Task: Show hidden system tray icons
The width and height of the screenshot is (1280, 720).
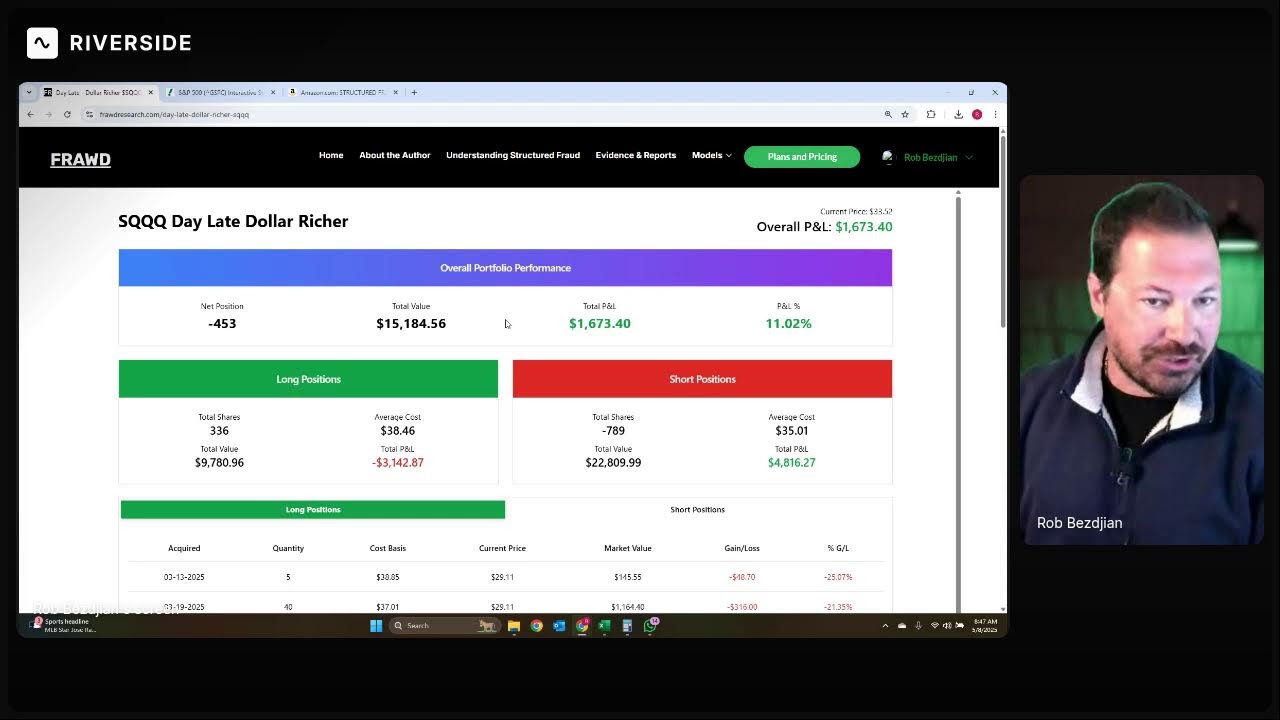Action: point(885,626)
